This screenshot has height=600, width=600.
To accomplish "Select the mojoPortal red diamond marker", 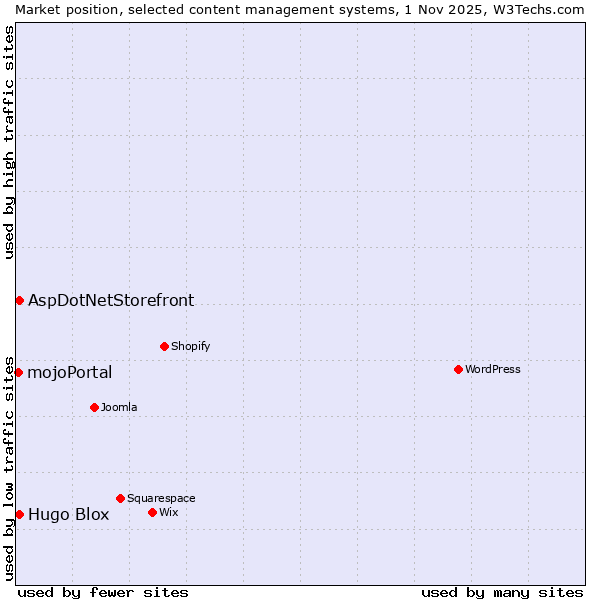I will pyautogui.click(x=18, y=372).
